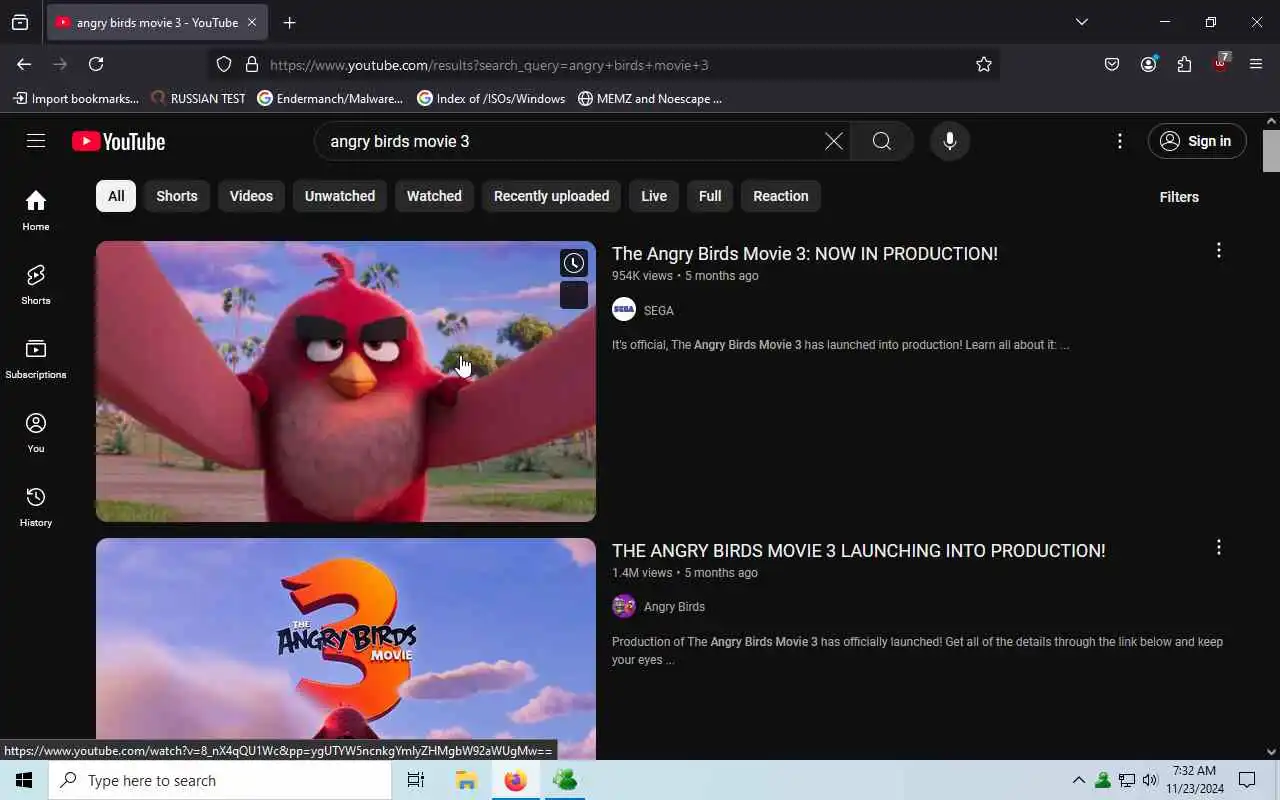This screenshot has width=1280, height=800.
Task: Add first video to Watch later
Action: 574,263
